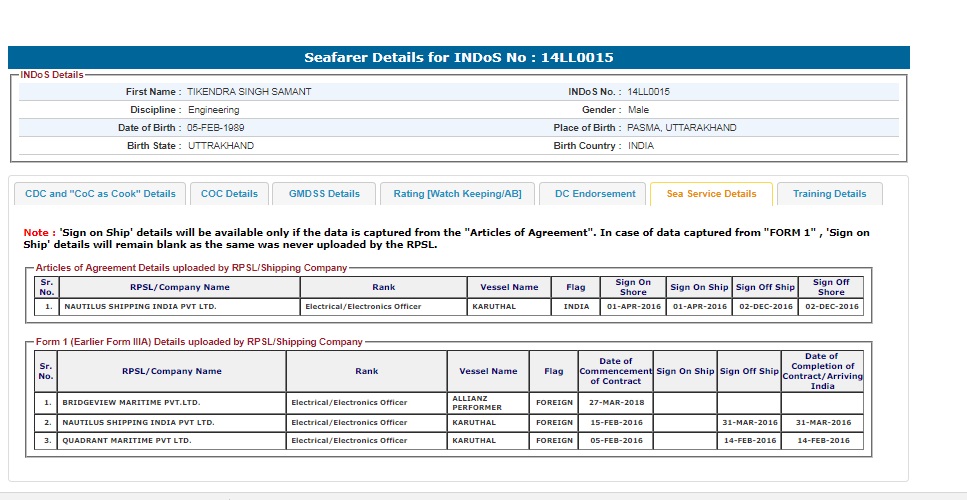Click the INDoS No. value 14LL0015 in details
The image size is (967, 500).
(648, 92)
